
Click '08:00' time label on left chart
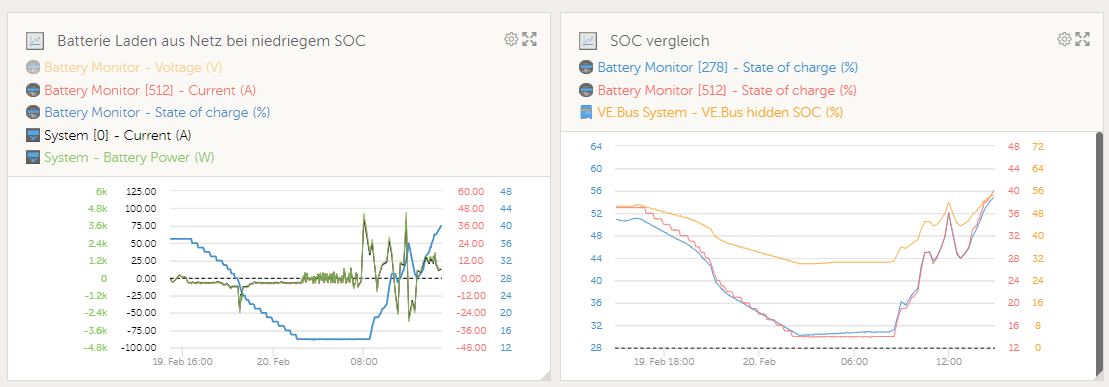coord(364,361)
